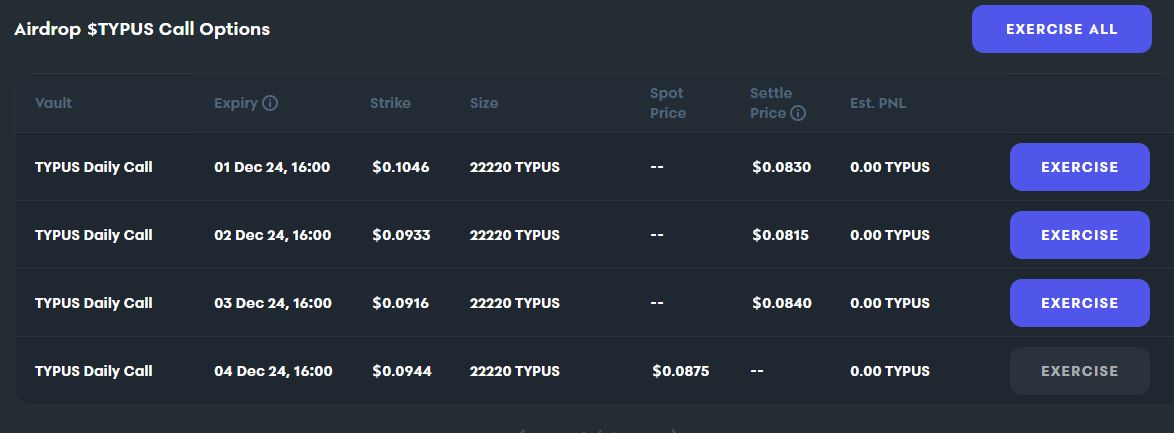1174x433 pixels.
Task: Click the Vault column header
Action: point(54,103)
